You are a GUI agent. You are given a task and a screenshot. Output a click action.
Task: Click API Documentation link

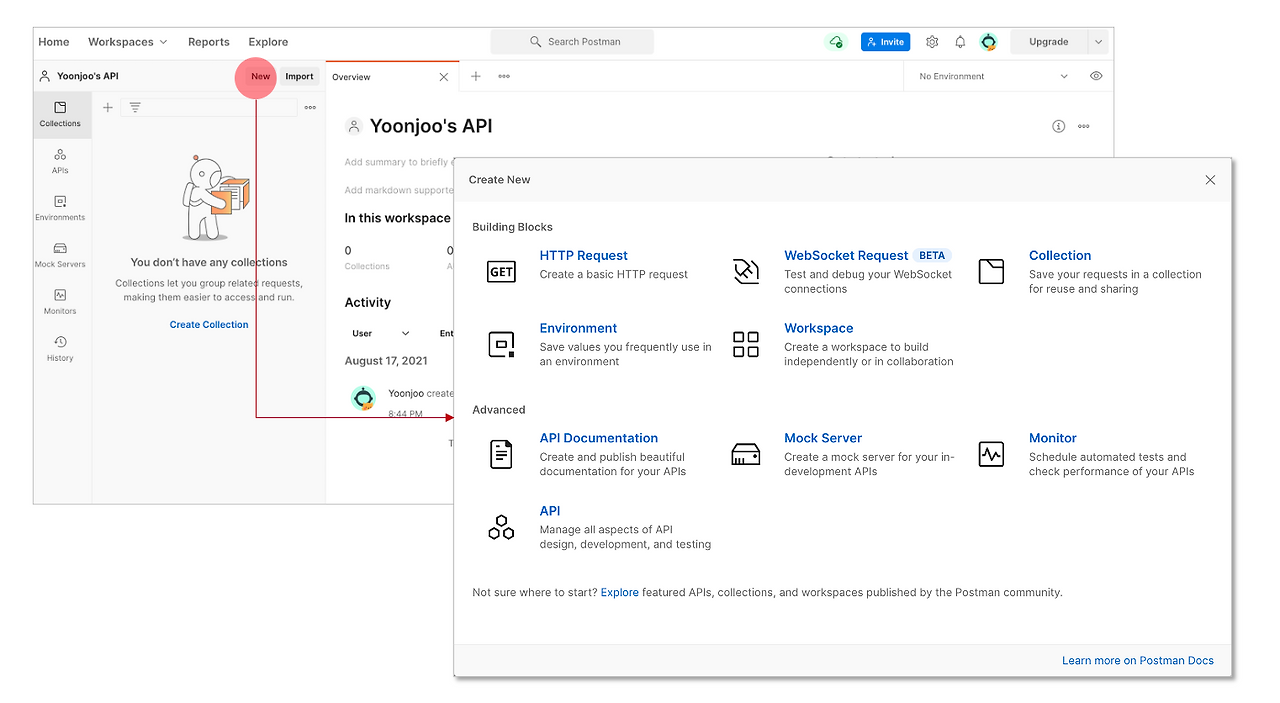click(x=599, y=438)
